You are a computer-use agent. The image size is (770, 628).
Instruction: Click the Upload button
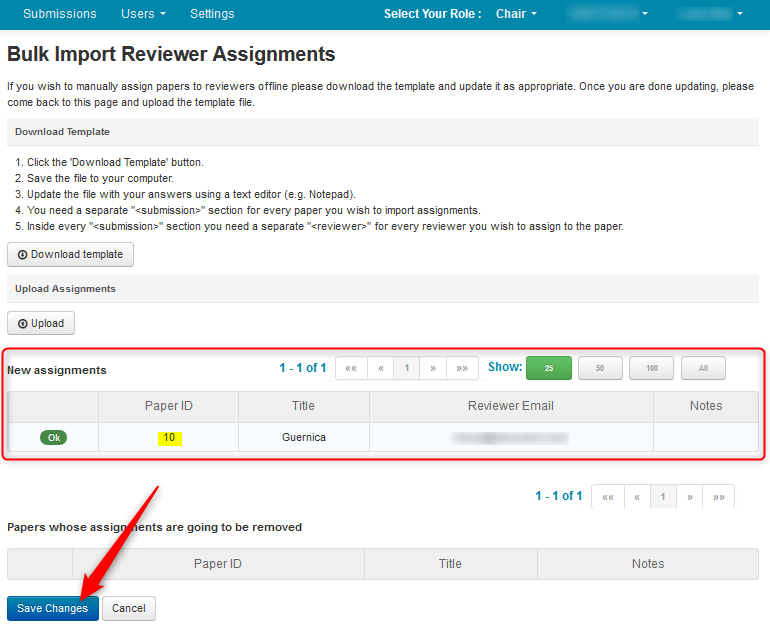41,323
